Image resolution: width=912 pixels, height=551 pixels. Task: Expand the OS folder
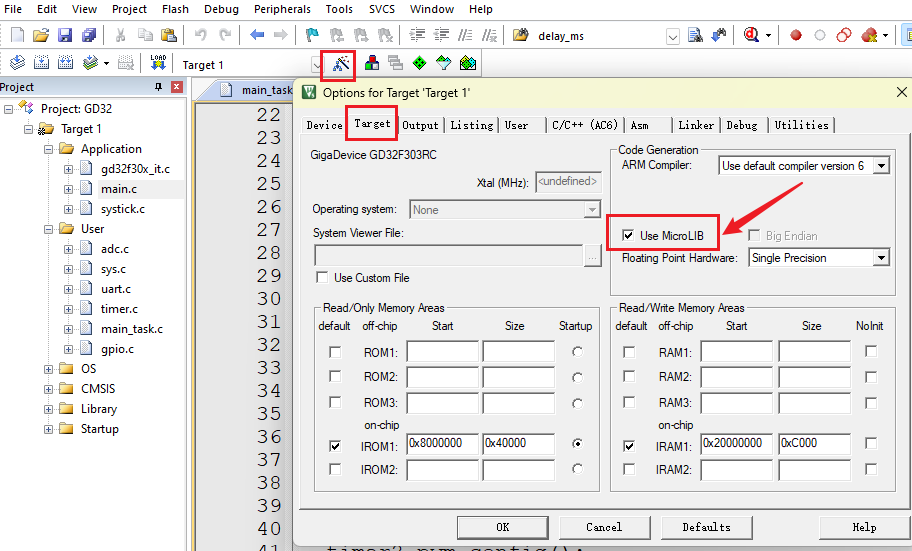pos(48,369)
